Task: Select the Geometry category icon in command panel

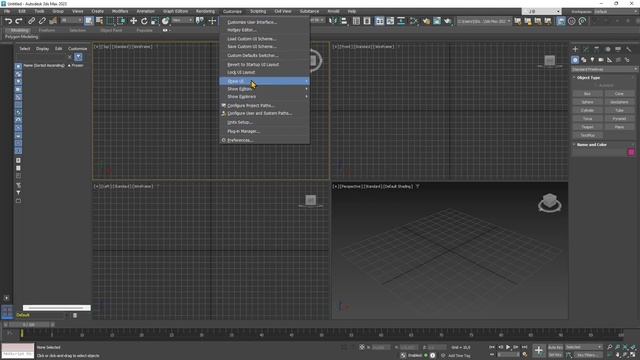Action: (x=575, y=60)
